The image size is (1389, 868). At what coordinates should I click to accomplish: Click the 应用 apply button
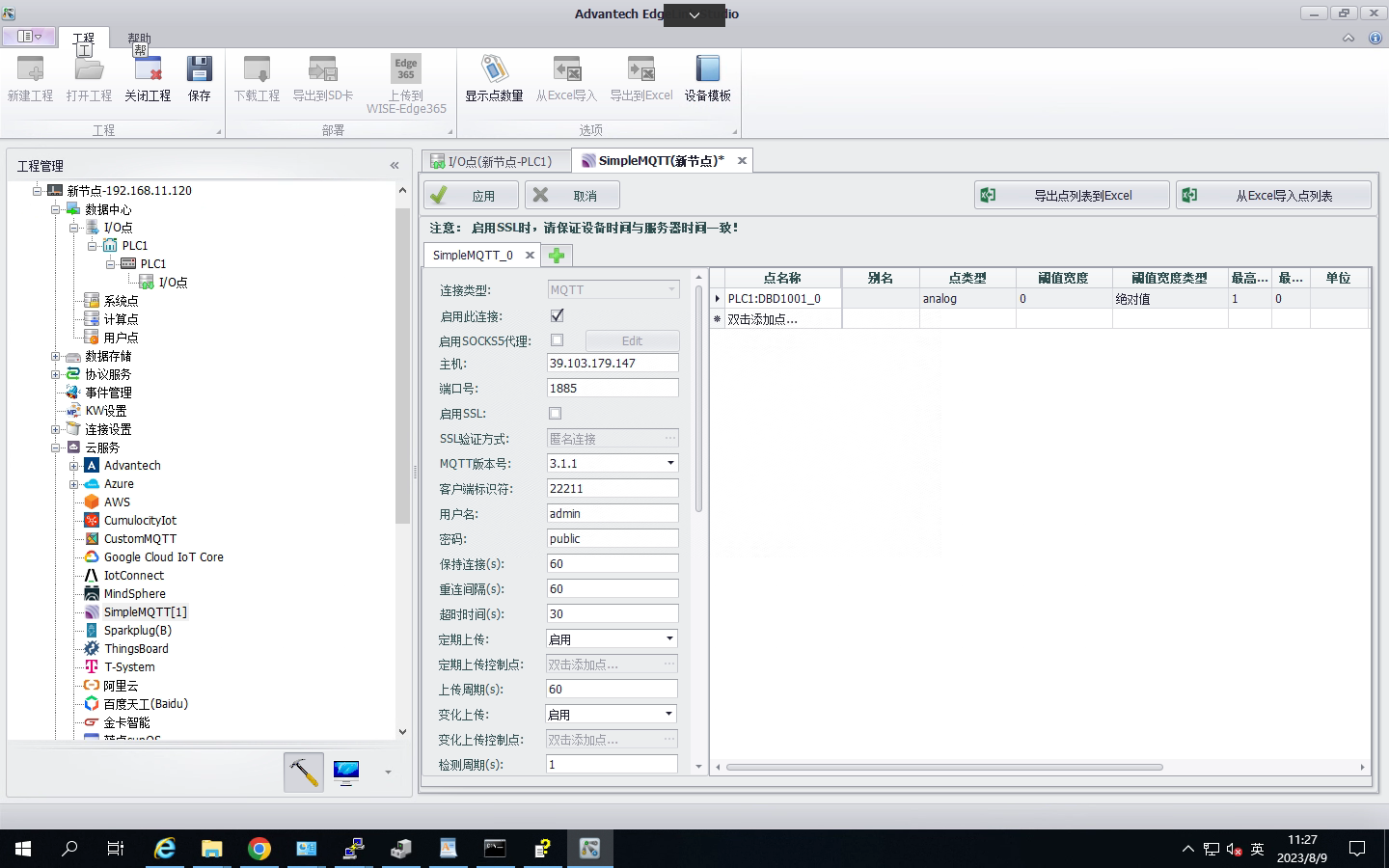point(472,195)
